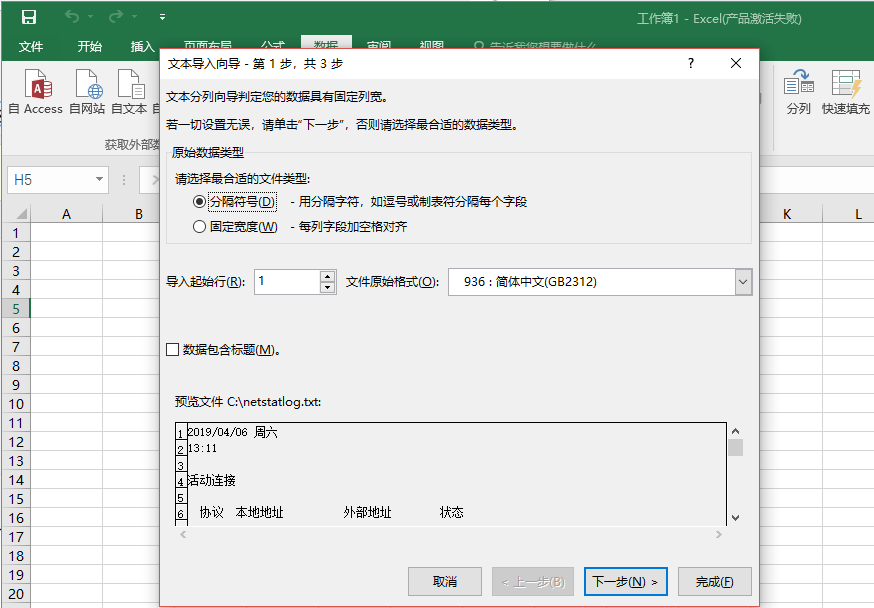Click the preview vertical scrollbar thumb
Image resolution: width=874 pixels, height=608 pixels.
[x=735, y=448]
